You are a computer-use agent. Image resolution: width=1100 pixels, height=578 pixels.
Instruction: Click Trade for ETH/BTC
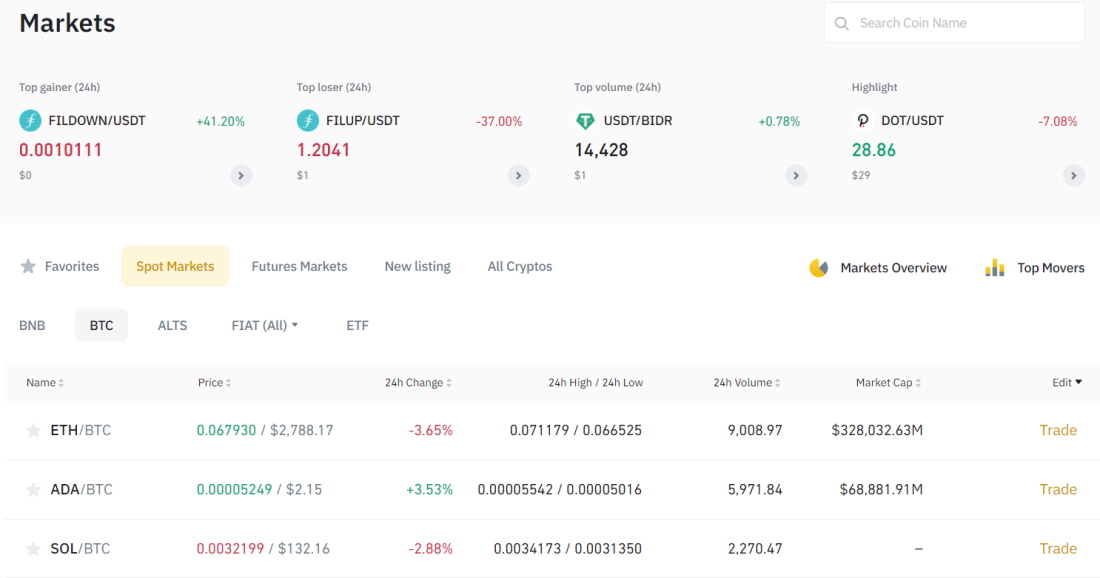point(1058,430)
